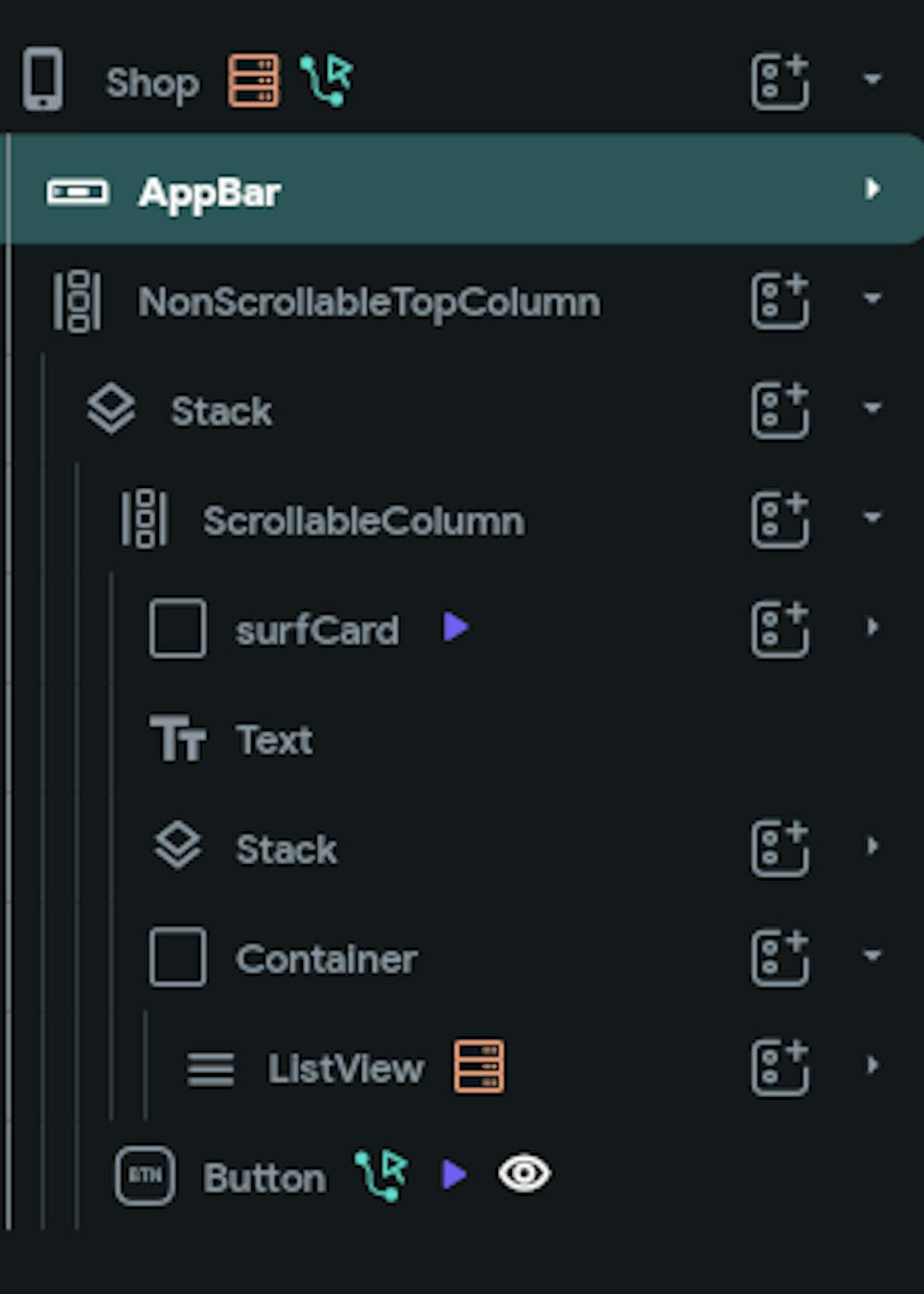Click the purple play trigger beside surfCard
924x1294 pixels.
pyautogui.click(x=455, y=628)
